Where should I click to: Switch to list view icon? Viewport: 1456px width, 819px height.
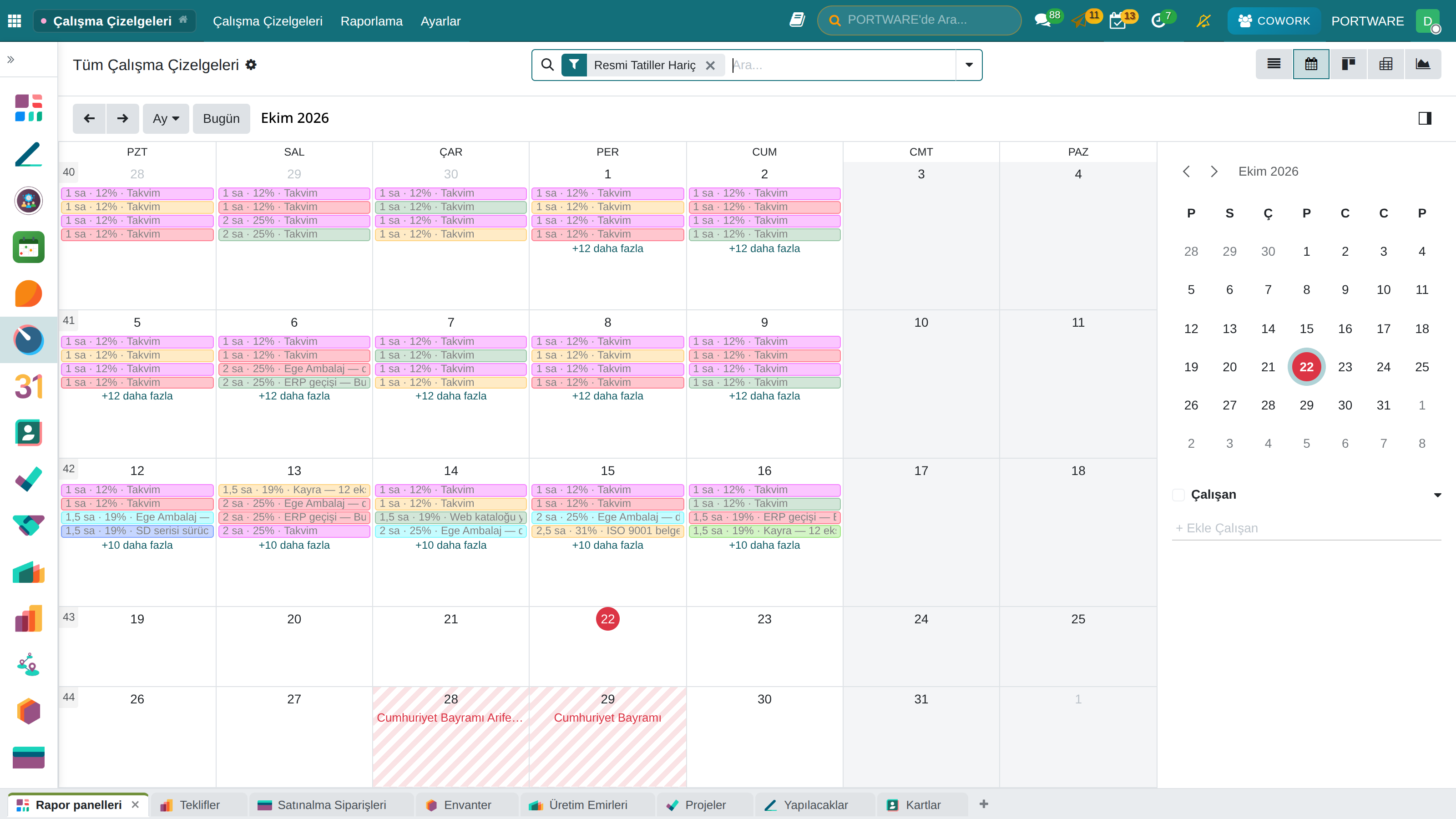(1274, 64)
